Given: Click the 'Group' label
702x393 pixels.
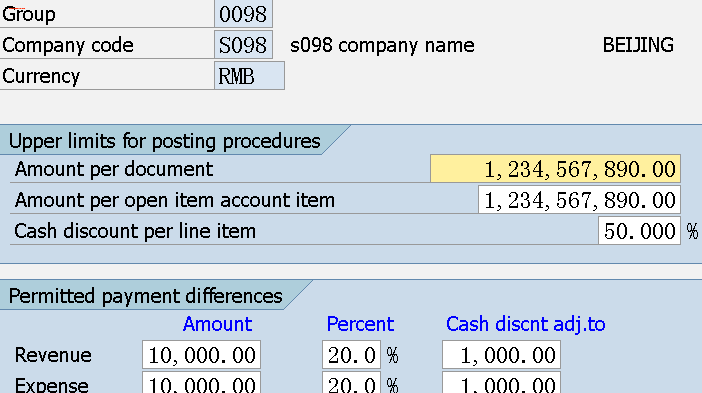Looking at the screenshot, I should pyautogui.click(x=29, y=14).
